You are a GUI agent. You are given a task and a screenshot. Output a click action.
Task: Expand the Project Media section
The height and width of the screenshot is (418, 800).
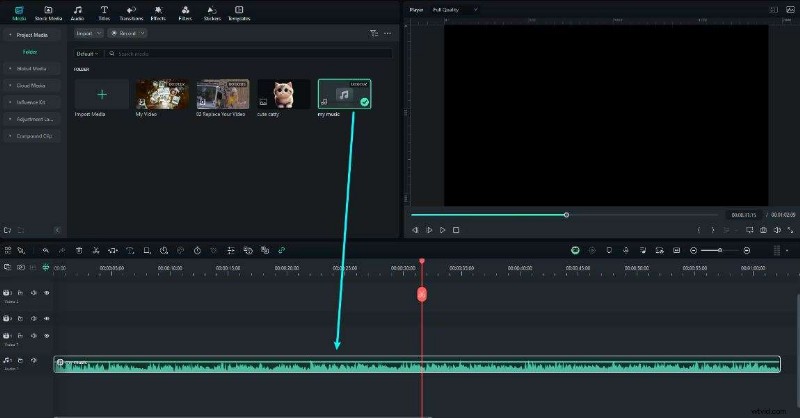32,35
